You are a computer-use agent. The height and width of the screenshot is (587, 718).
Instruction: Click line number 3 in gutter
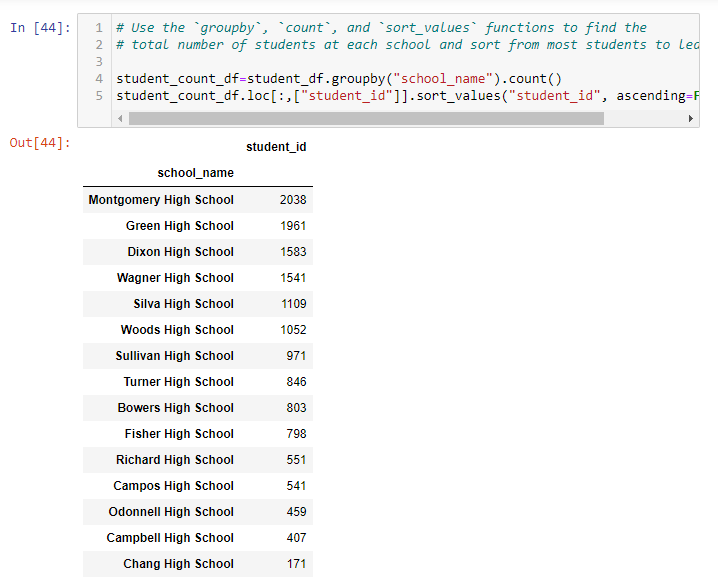(x=99, y=62)
